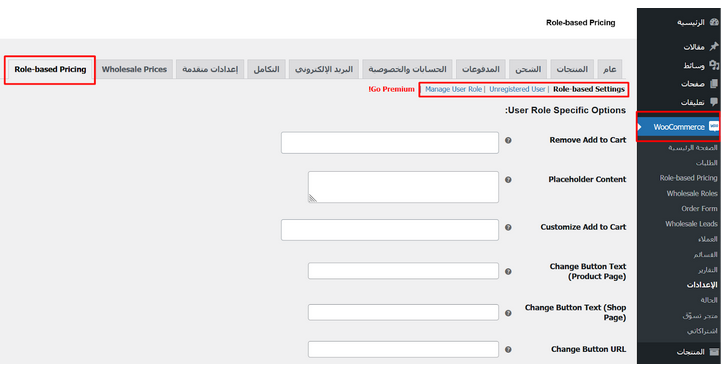
Task: Open the Unregistered User sub-link
Action: point(517,89)
